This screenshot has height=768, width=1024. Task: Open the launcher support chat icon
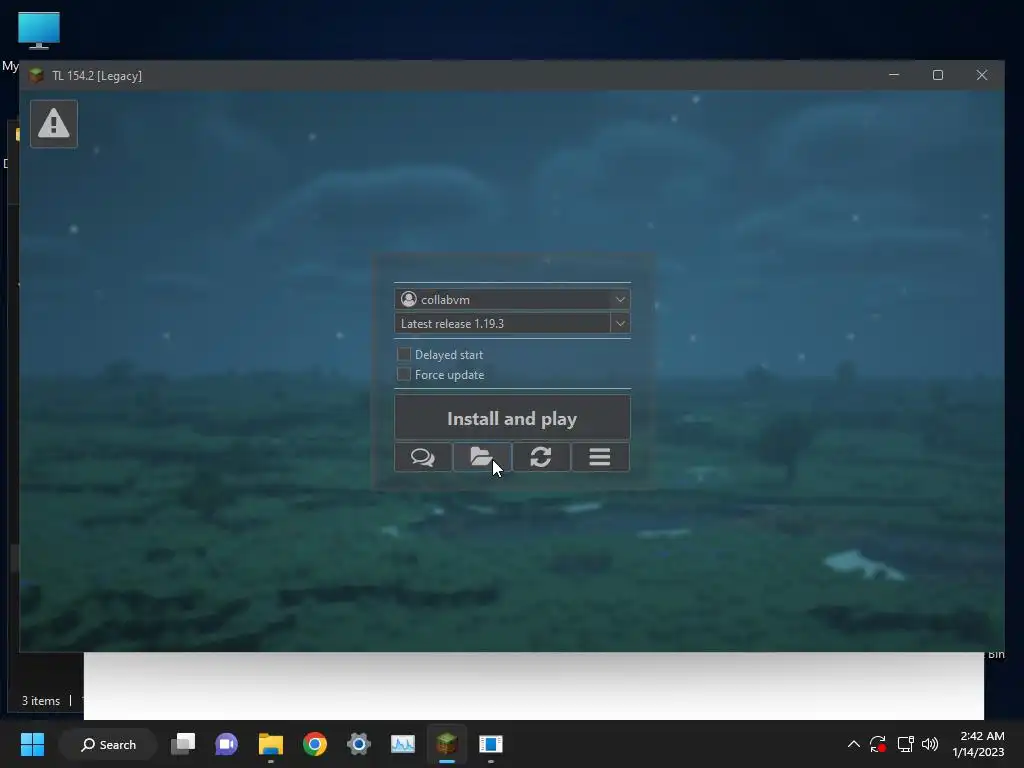423,456
